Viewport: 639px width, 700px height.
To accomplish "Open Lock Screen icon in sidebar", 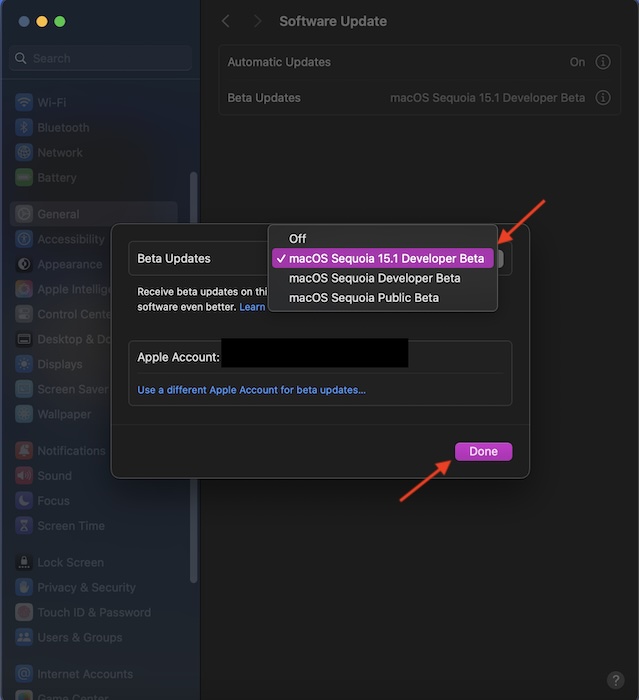I will [24, 562].
